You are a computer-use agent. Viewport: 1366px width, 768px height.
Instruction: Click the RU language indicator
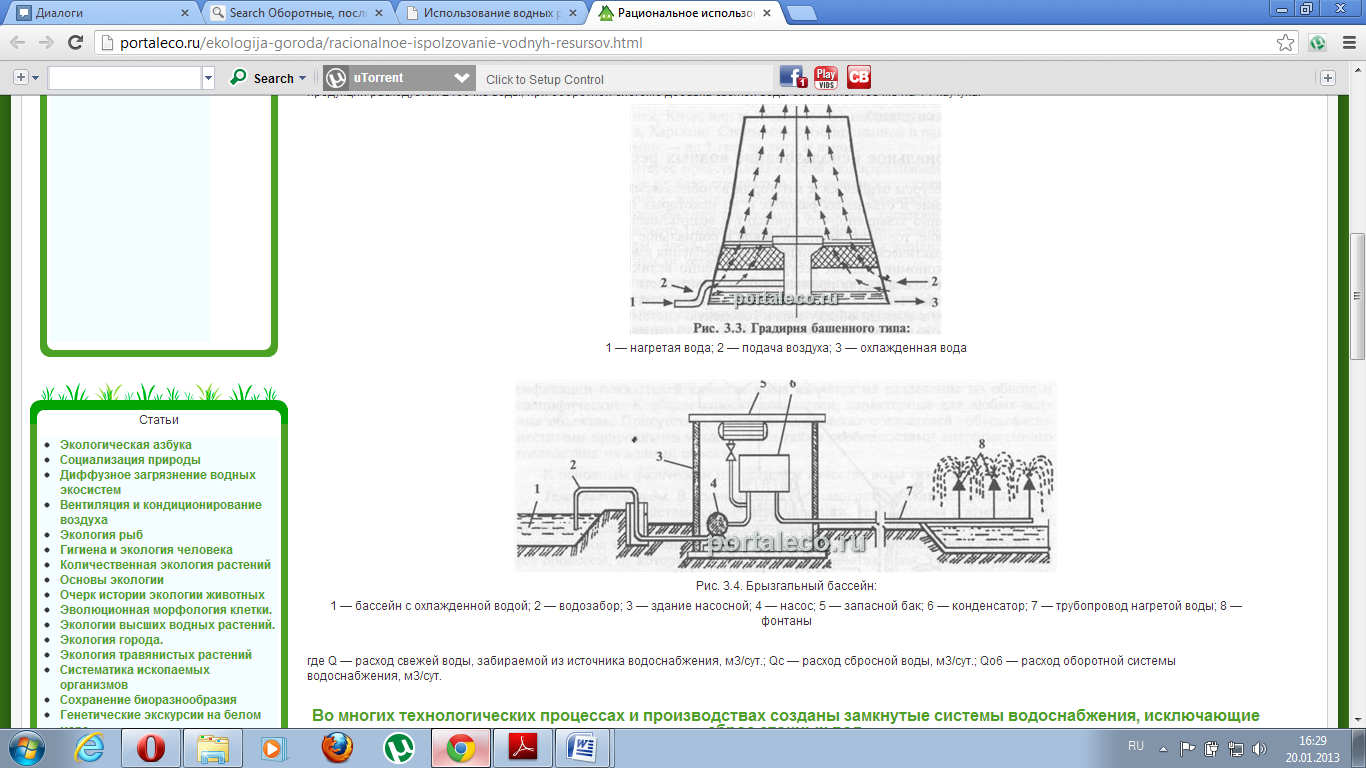coord(1135,747)
